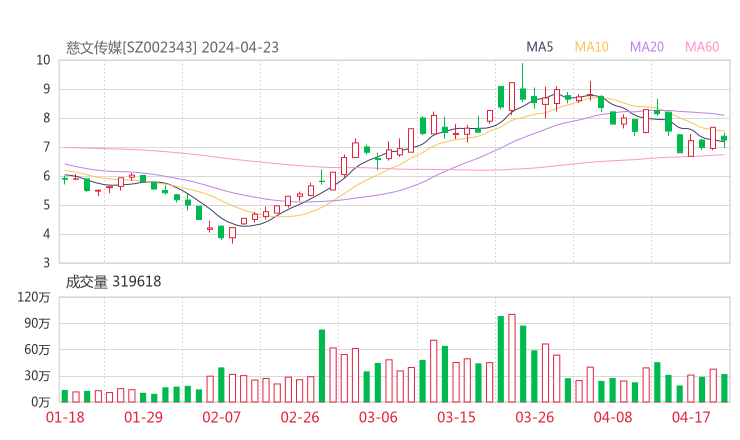Select the 03-06 date label
This screenshot has height=440, width=740.
378,417
